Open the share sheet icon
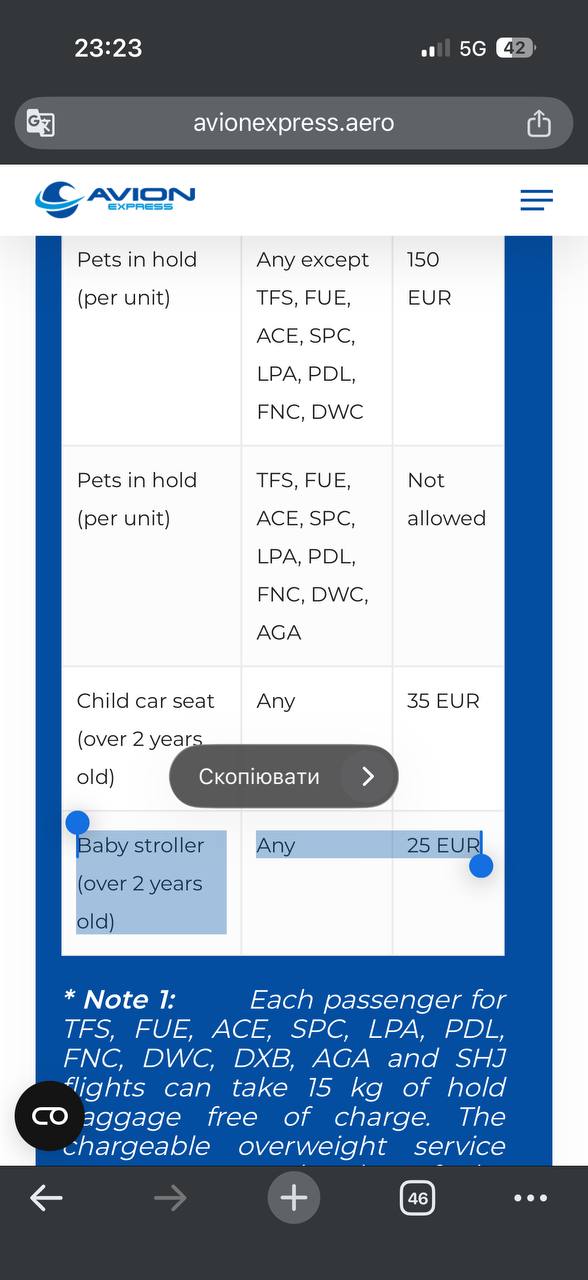Viewport: 588px width, 1280px height. pyautogui.click(x=539, y=123)
